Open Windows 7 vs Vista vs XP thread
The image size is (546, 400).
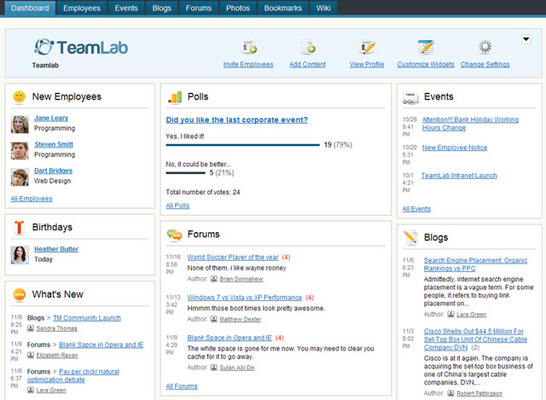244,298
